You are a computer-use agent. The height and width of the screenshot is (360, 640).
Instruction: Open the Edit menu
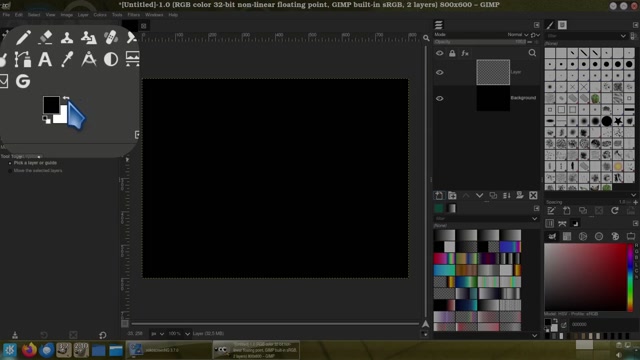19,15
